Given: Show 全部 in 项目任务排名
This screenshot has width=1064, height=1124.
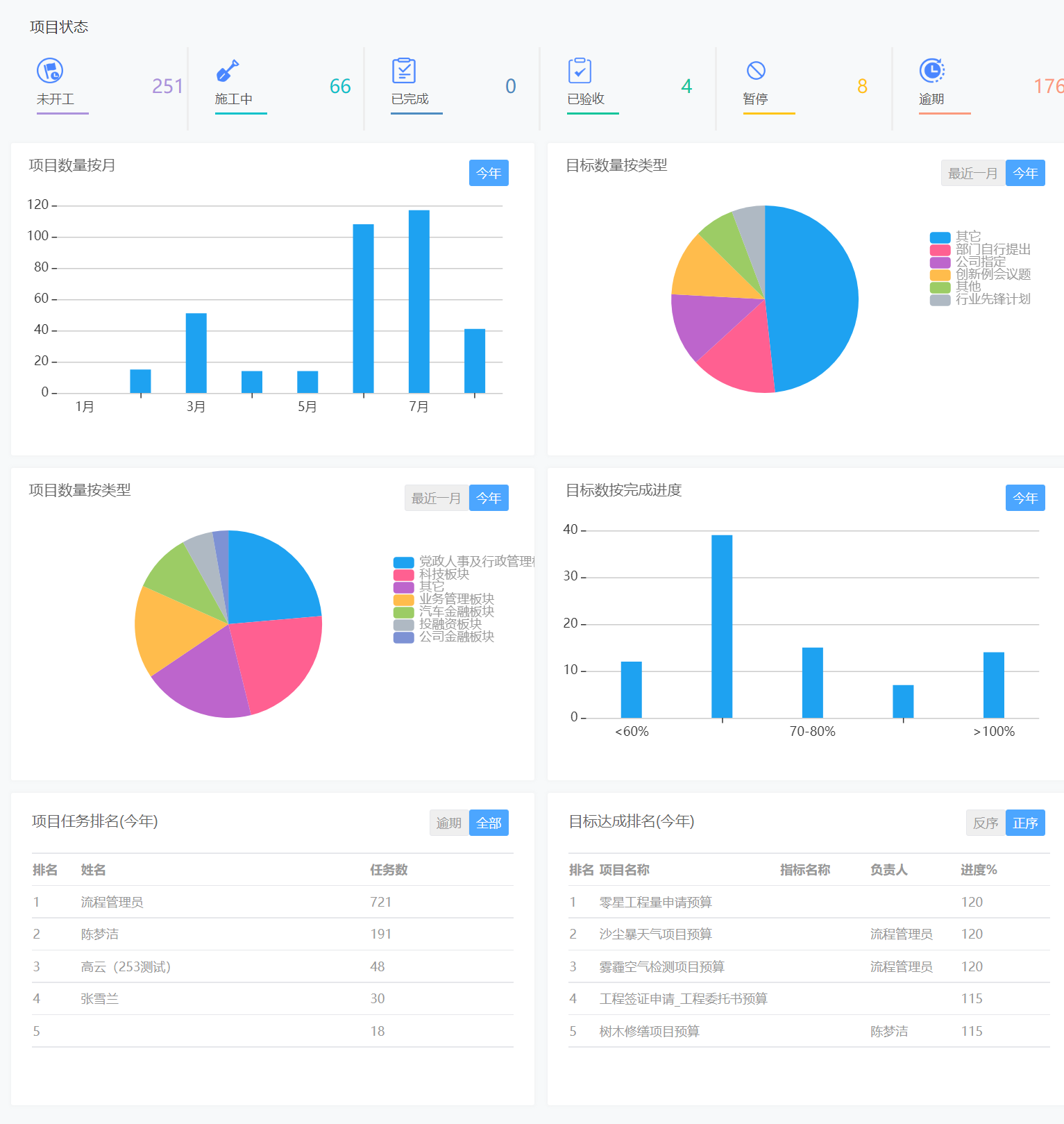Looking at the screenshot, I should [x=489, y=823].
